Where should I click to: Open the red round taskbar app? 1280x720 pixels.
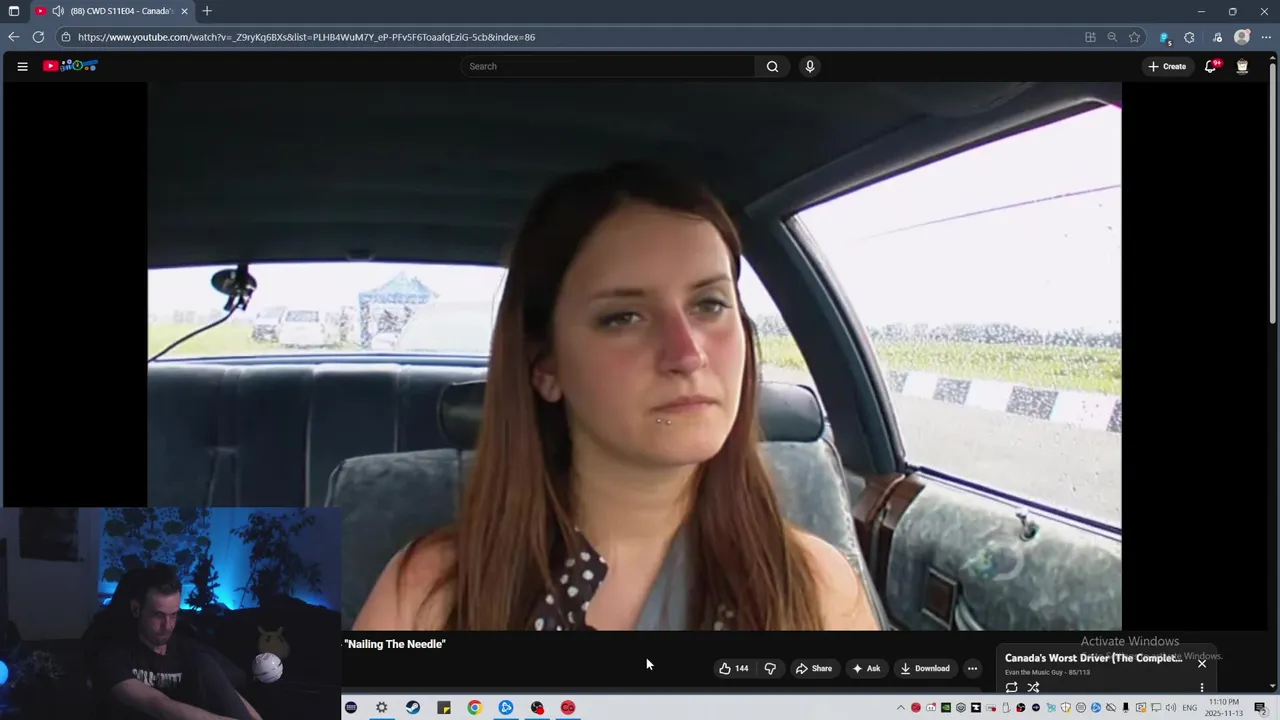coord(568,707)
